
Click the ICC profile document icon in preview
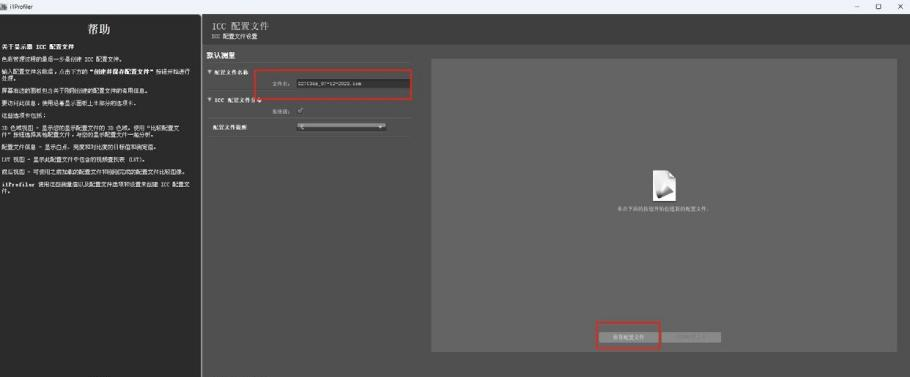point(664,186)
